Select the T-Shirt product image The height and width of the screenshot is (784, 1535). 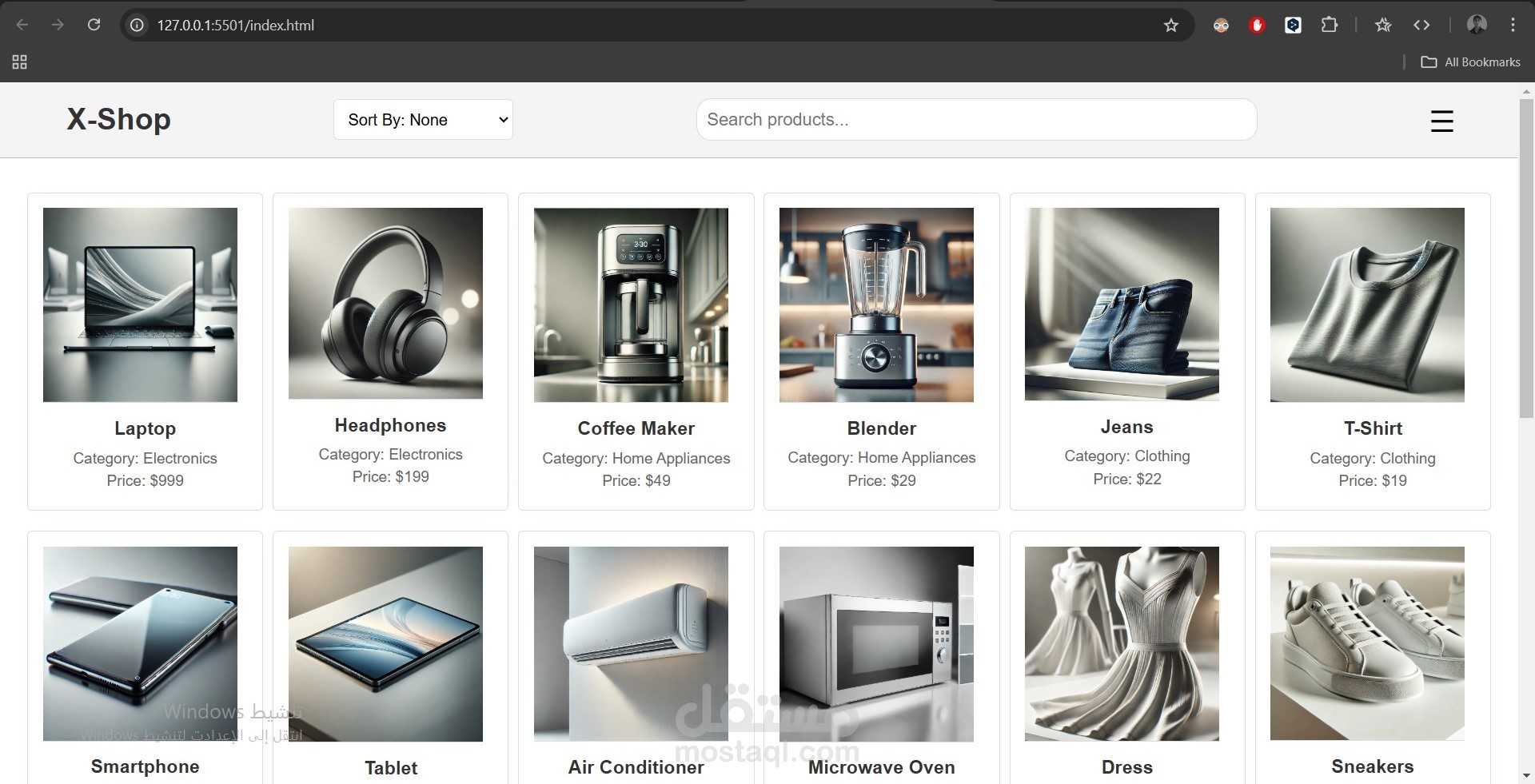1367,305
